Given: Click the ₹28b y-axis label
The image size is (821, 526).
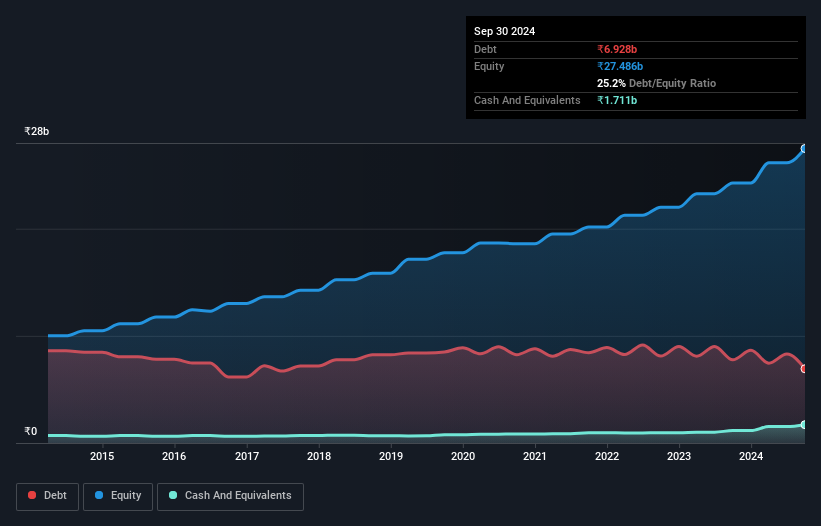Looking at the screenshot, I should click(x=37, y=131).
